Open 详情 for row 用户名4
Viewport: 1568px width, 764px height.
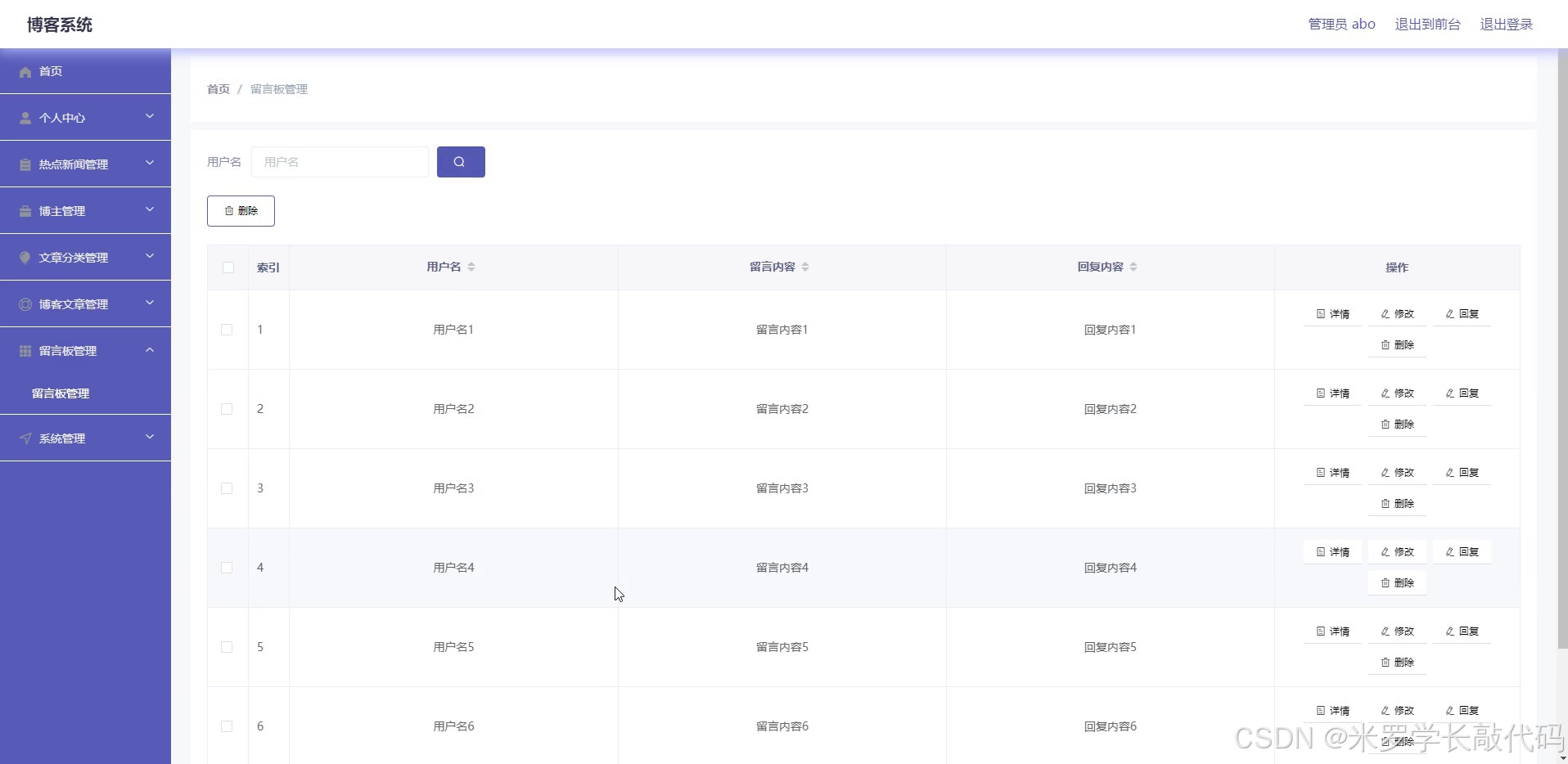[x=1332, y=552]
